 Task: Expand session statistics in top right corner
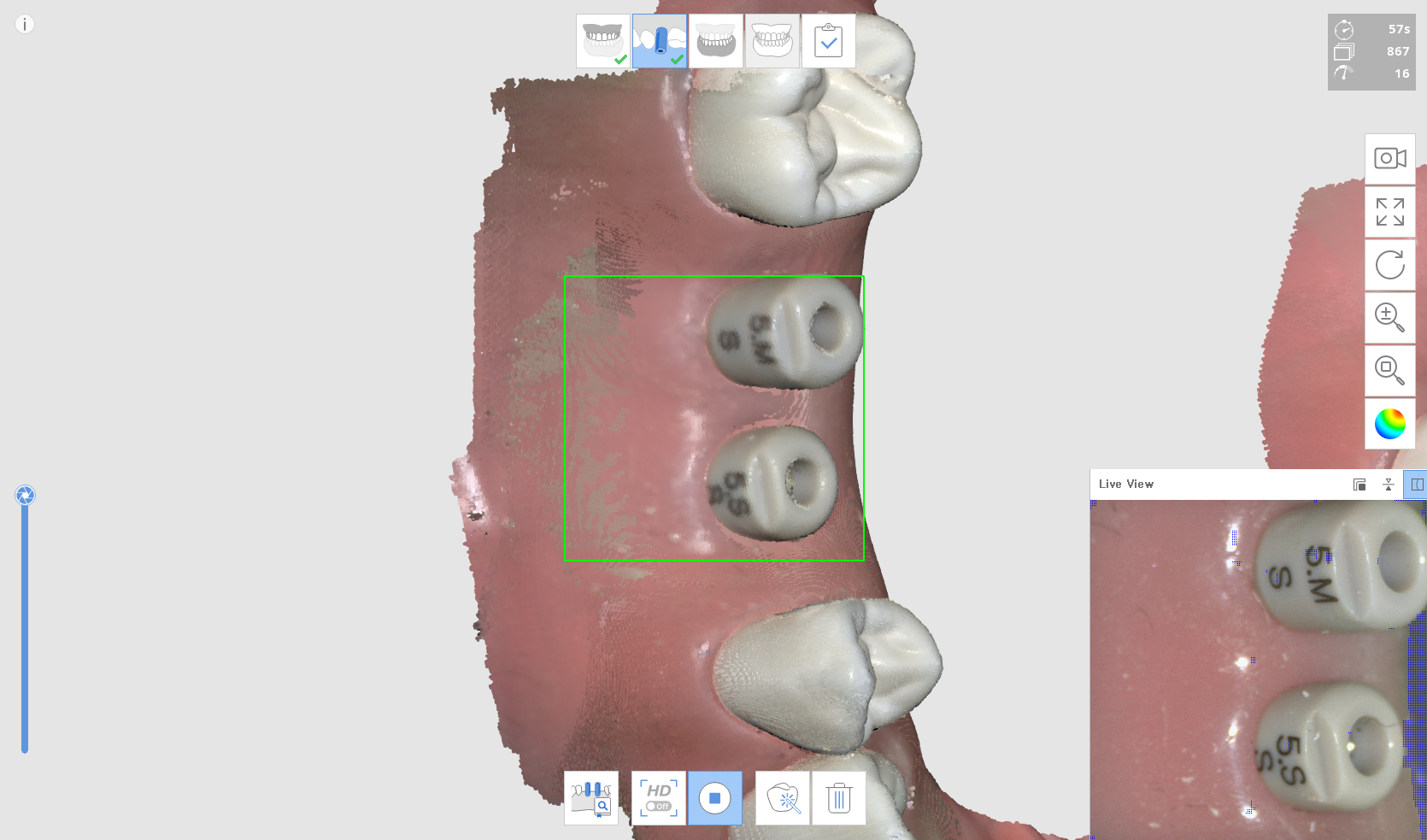click(1371, 51)
